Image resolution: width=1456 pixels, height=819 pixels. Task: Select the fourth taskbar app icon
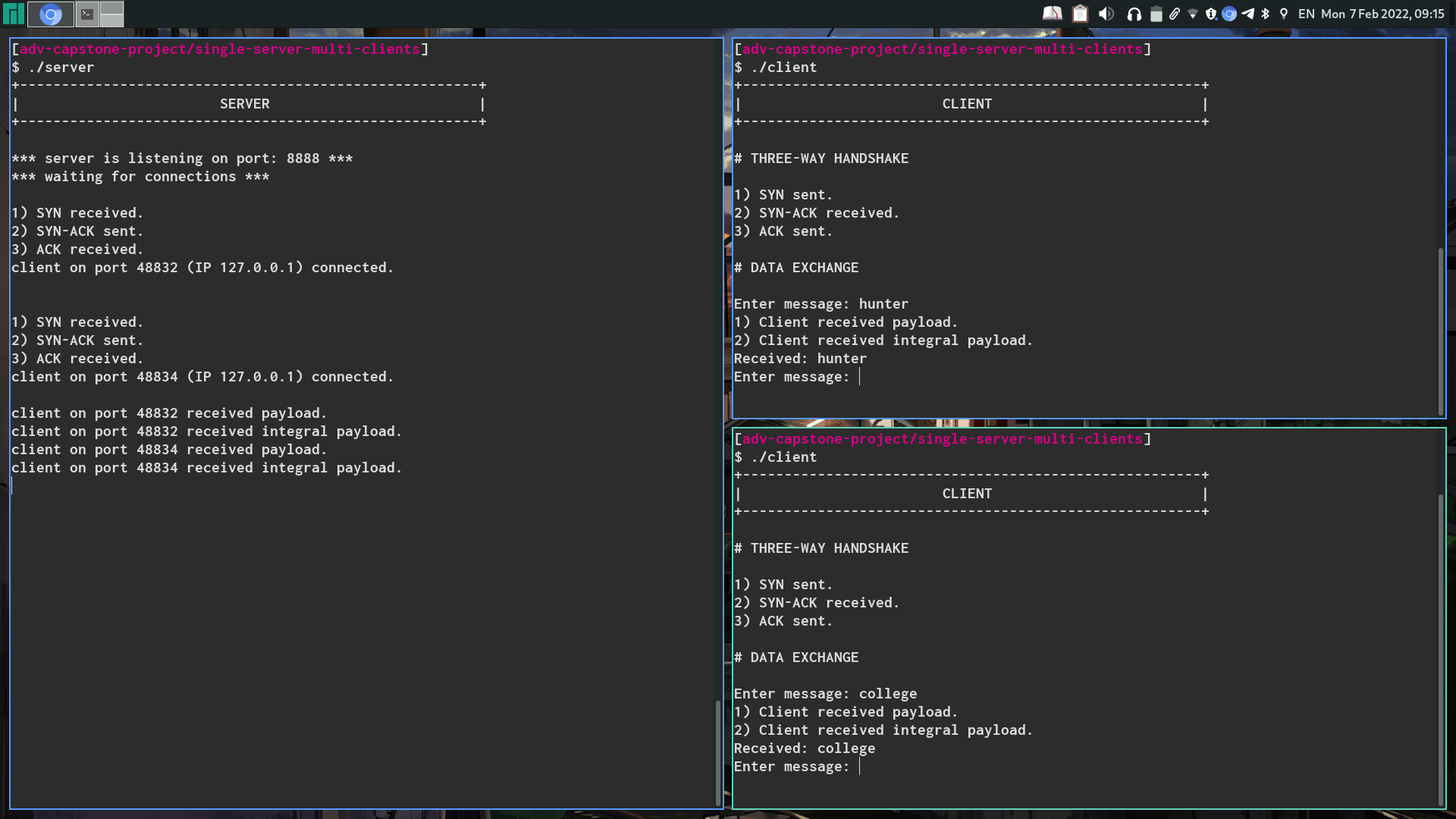pos(111,13)
